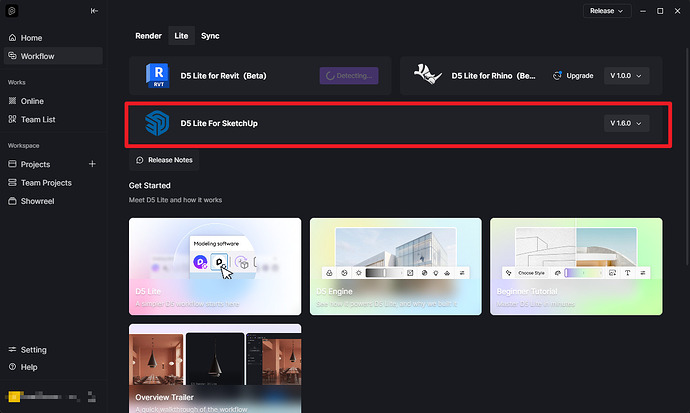Click the D5 Lite for Revit (Beta) label
Screen dimensions: 690x413
tap(224, 76)
